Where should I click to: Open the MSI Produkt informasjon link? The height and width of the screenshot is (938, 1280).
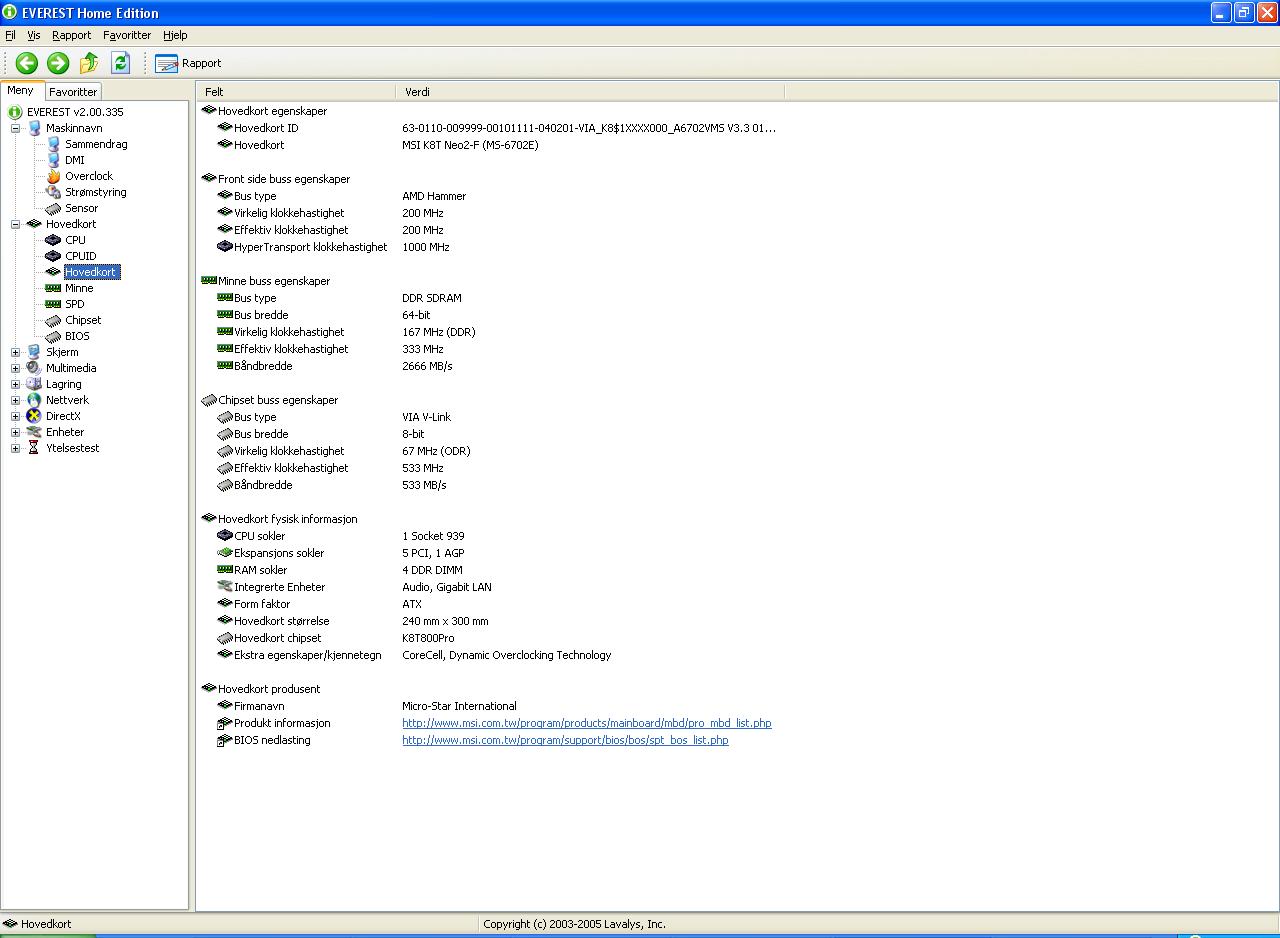pos(587,723)
